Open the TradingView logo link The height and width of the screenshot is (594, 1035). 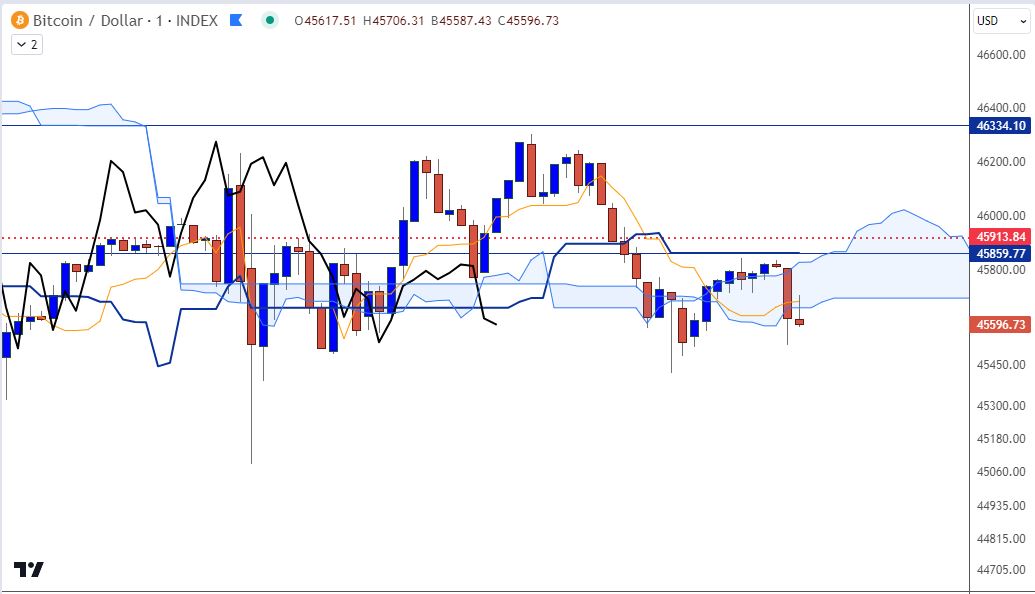[29, 569]
